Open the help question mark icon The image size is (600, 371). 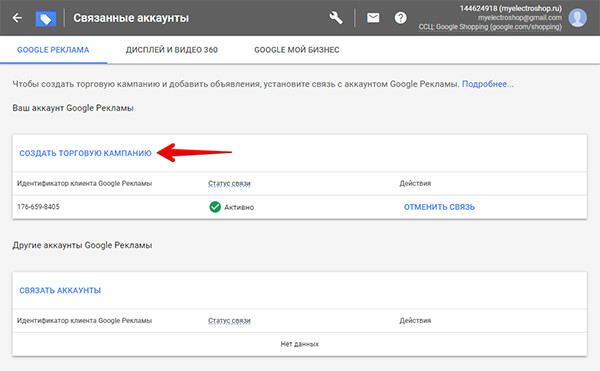click(400, 18)
